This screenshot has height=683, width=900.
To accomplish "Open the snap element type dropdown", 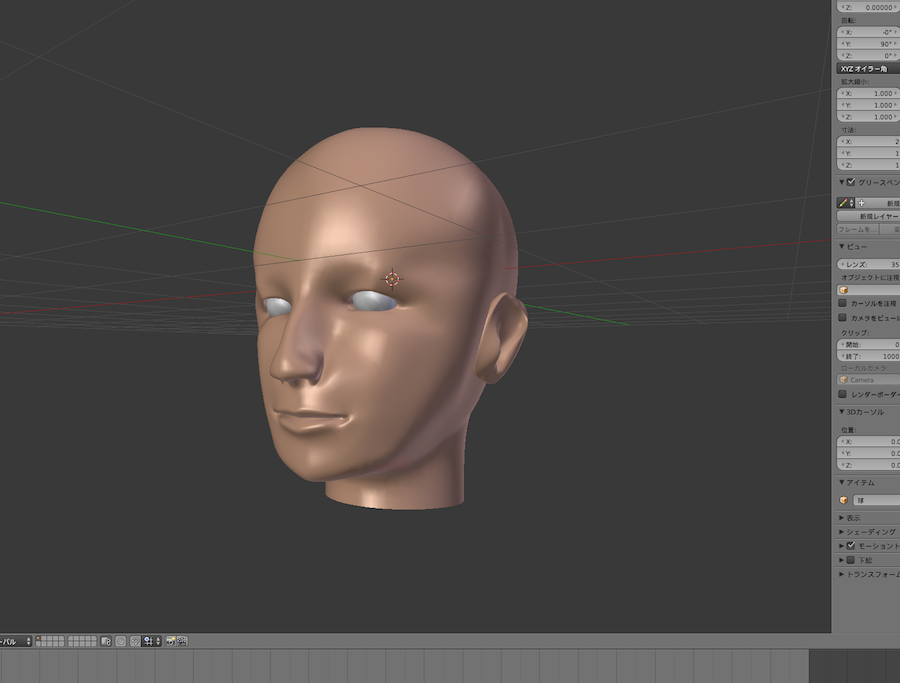I will pos(150,640).
